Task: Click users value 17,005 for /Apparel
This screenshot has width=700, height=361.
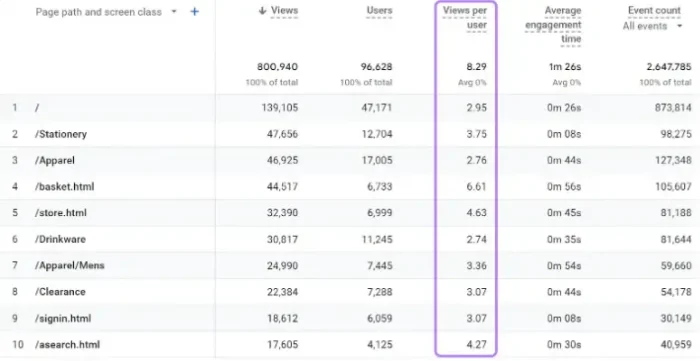Action: pyautogui.click(x=377, y=160)
